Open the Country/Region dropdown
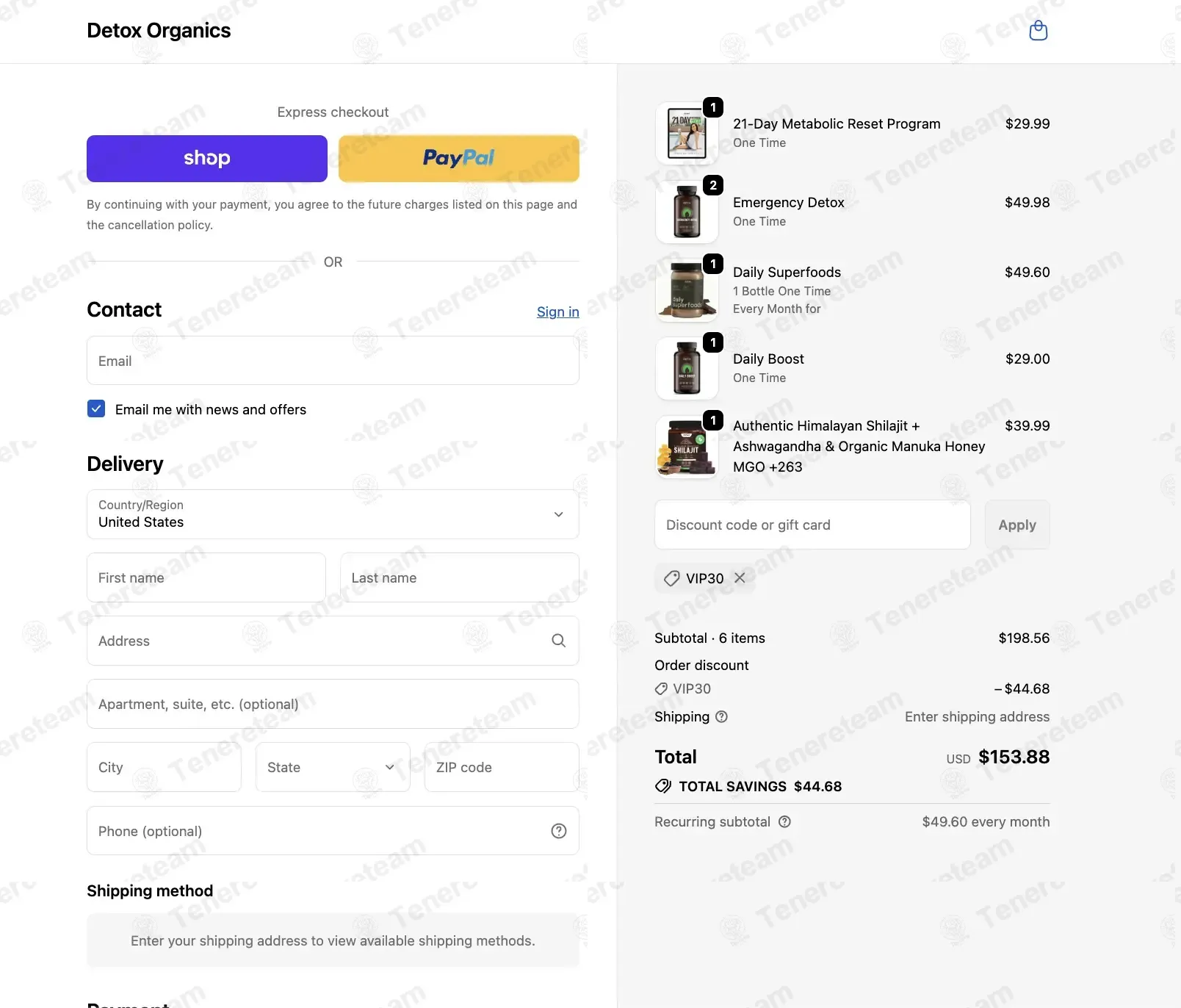Viewport: 1181px width, 1008px height. click(x=333, y=514)
